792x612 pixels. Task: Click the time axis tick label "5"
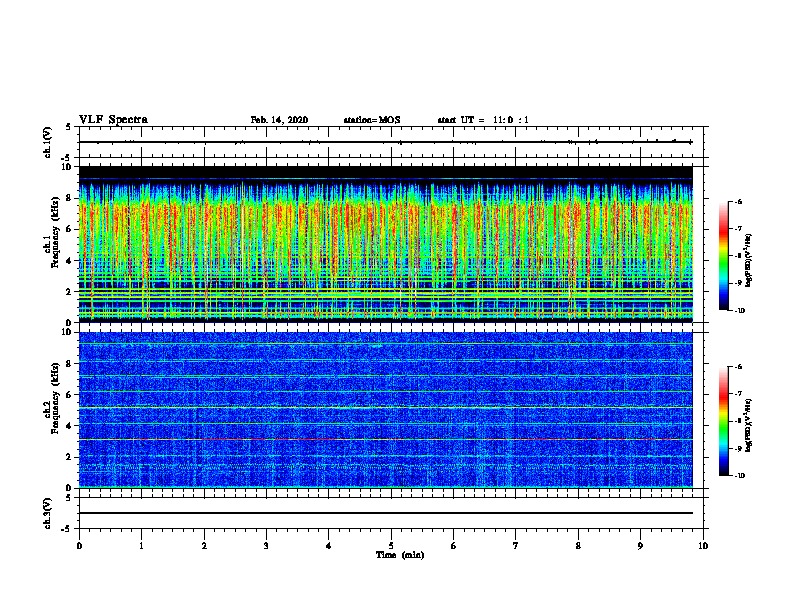391,545
